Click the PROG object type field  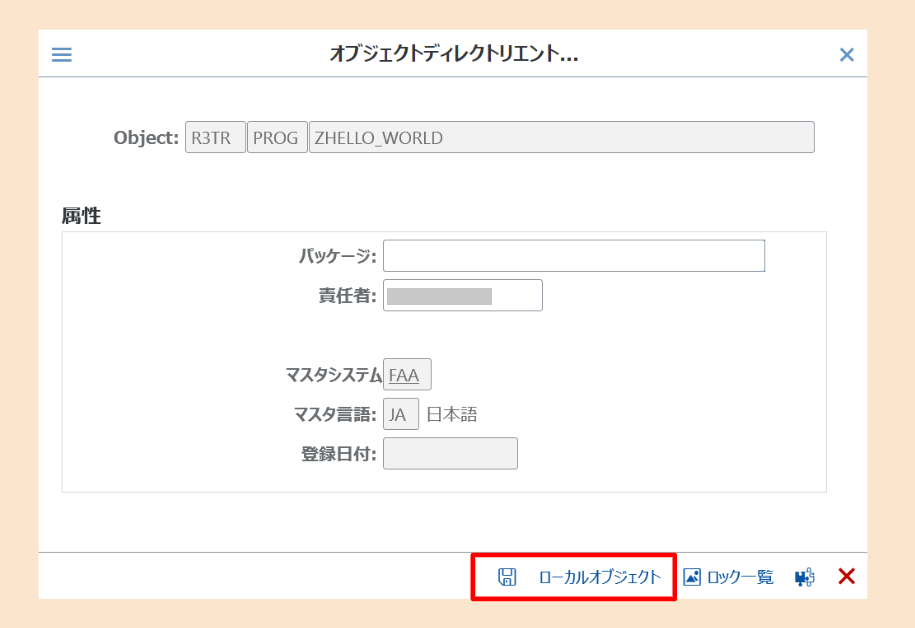click(277, 137)
